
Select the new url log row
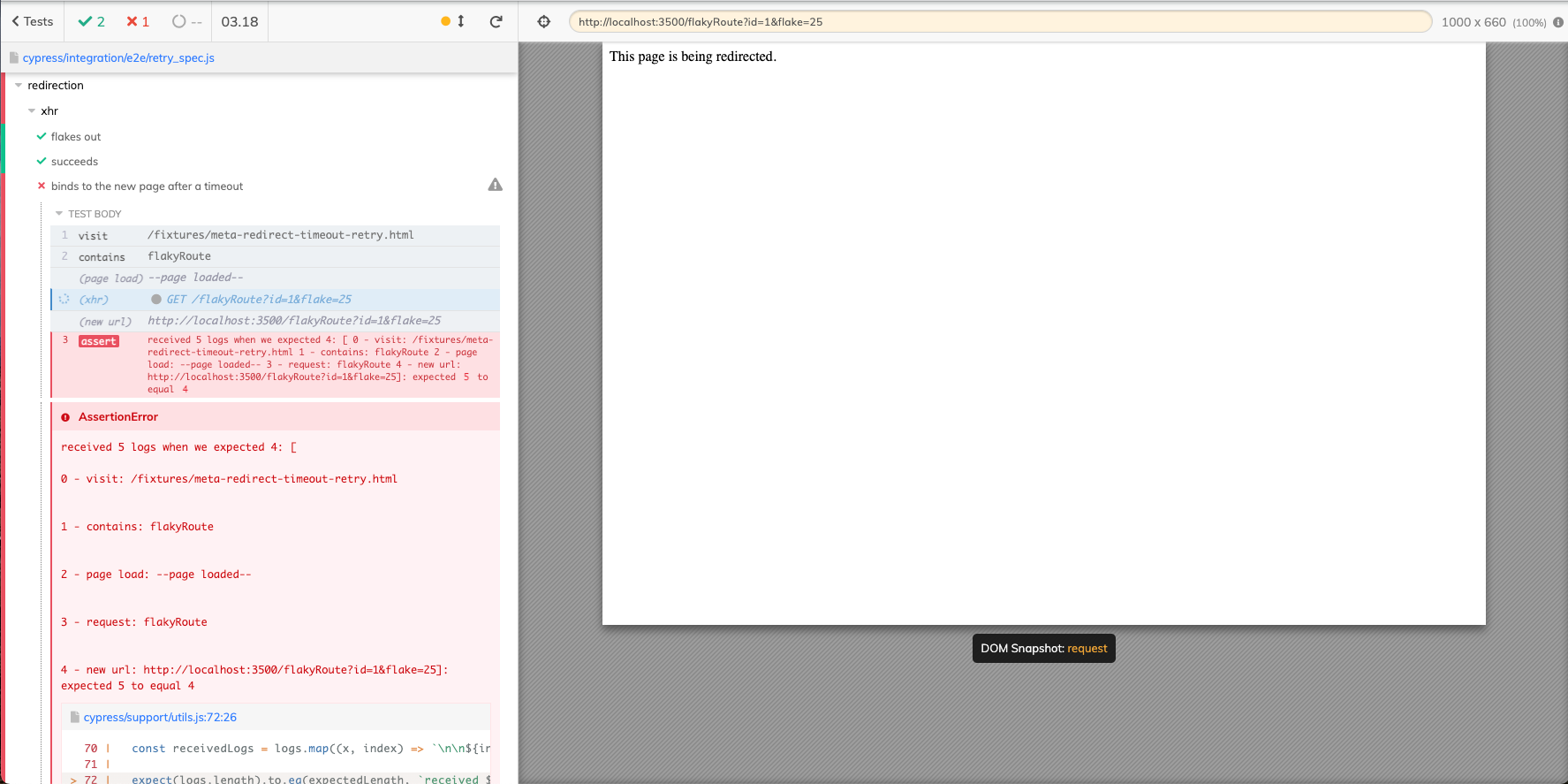(276, 321)
